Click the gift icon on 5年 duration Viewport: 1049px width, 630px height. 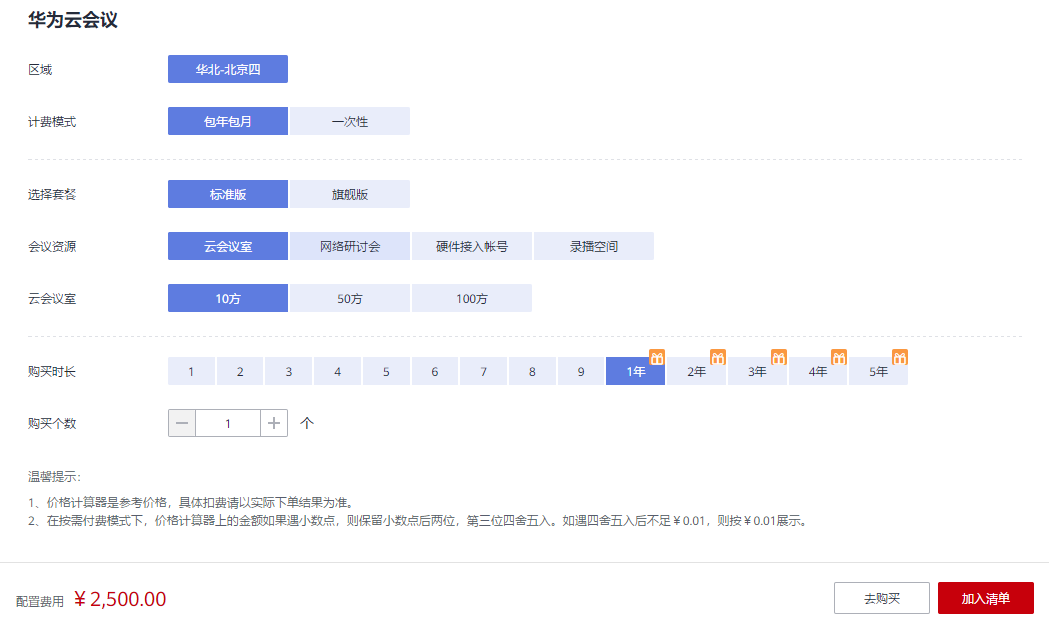tap(900, 358)
